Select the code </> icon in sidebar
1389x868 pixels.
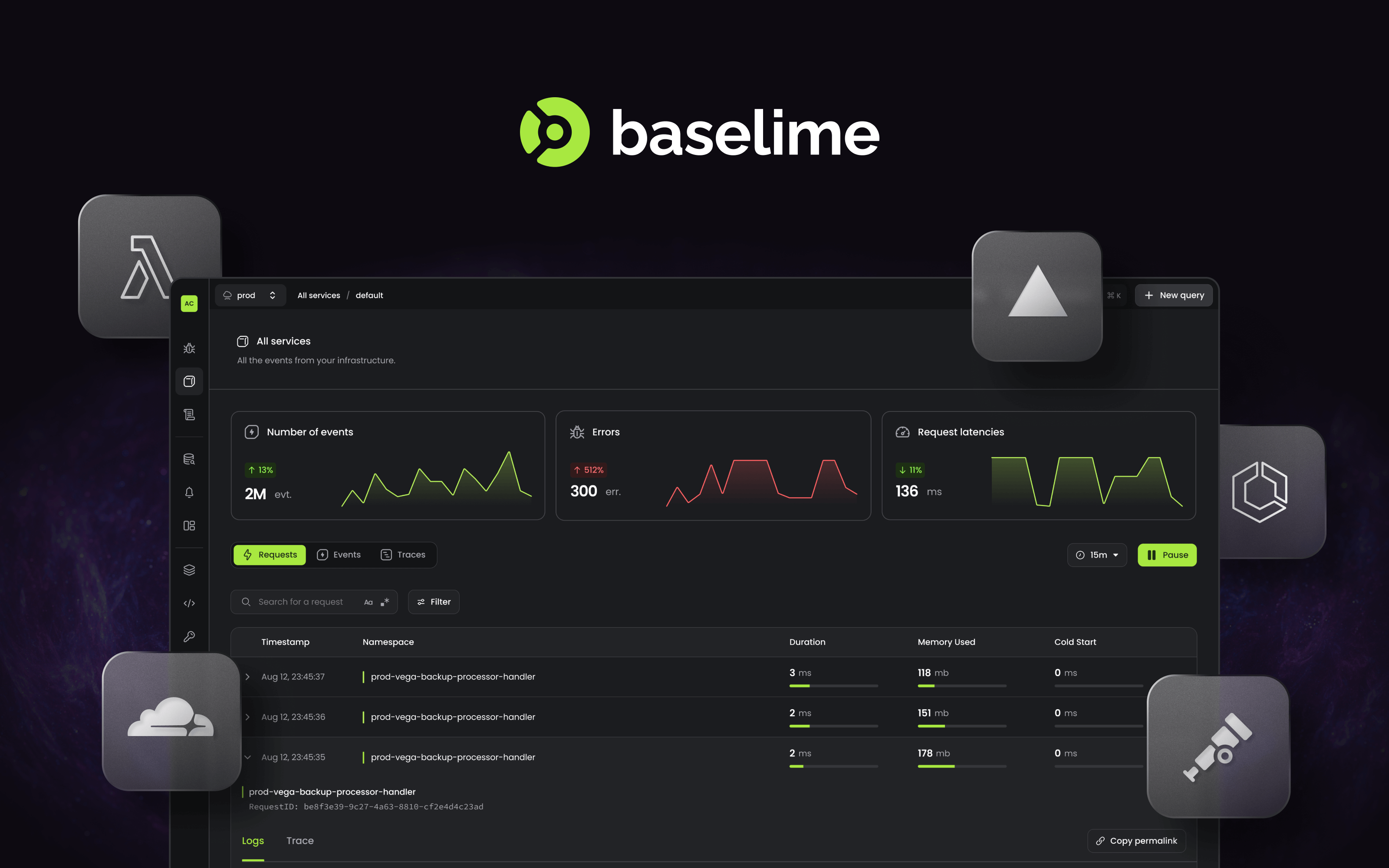tap(189, 603)
